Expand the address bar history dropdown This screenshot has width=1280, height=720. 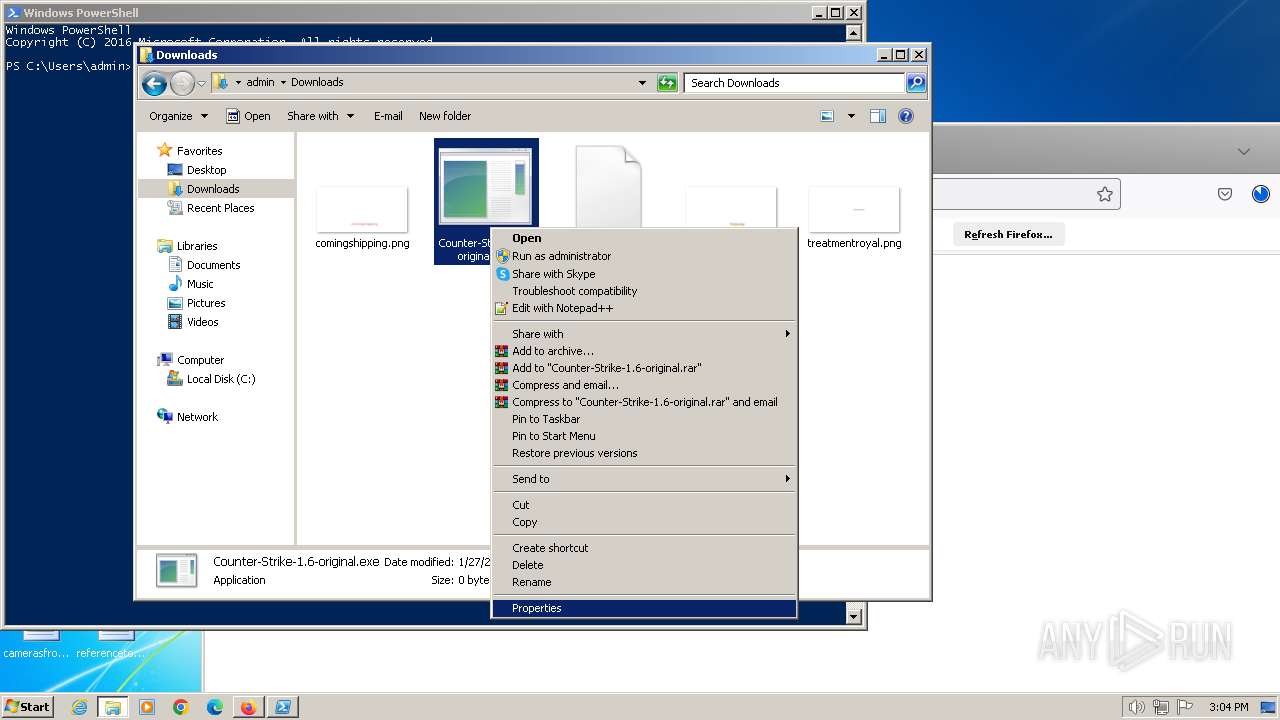pos(642,83)
